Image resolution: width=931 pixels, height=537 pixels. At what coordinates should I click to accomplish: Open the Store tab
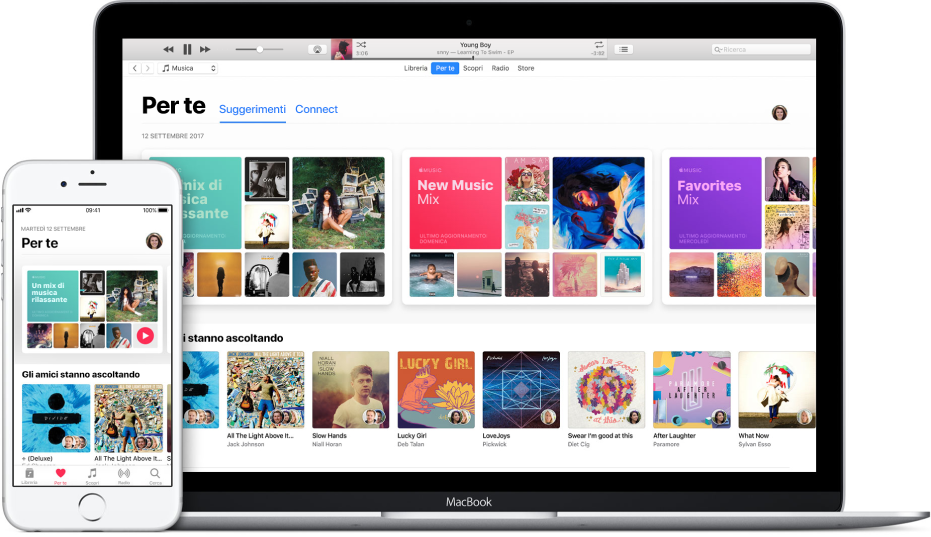[x=525, y=68]
